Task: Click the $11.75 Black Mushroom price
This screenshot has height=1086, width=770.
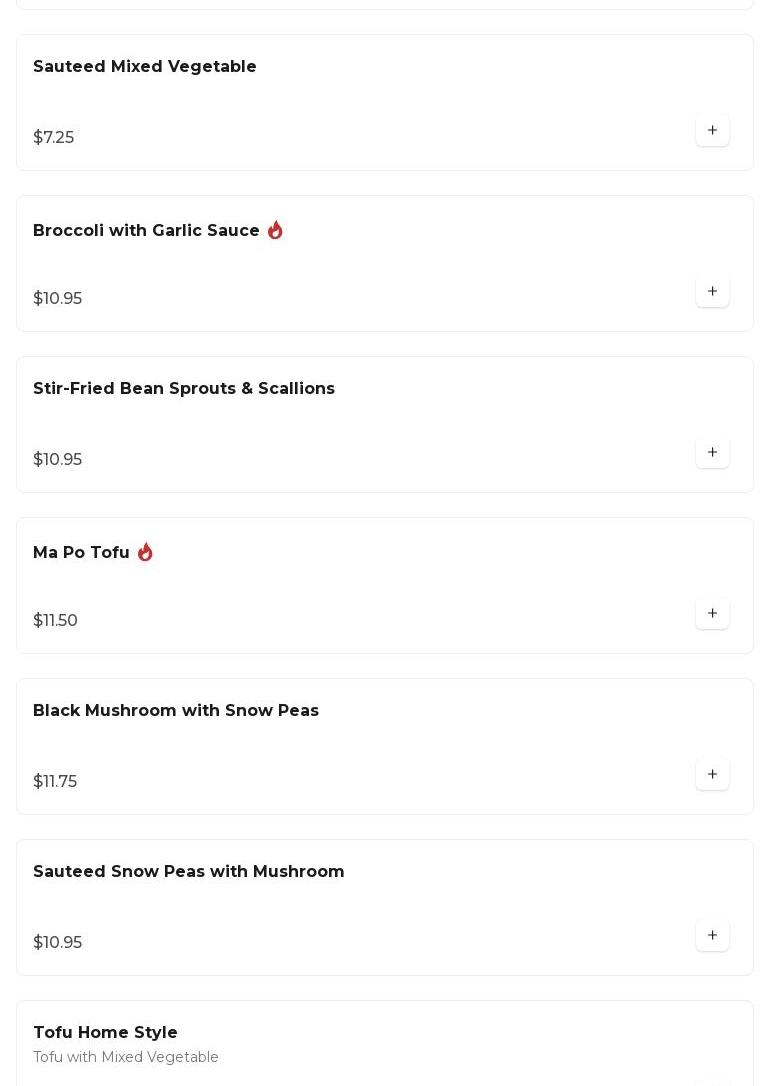Action: pos(55,782)
